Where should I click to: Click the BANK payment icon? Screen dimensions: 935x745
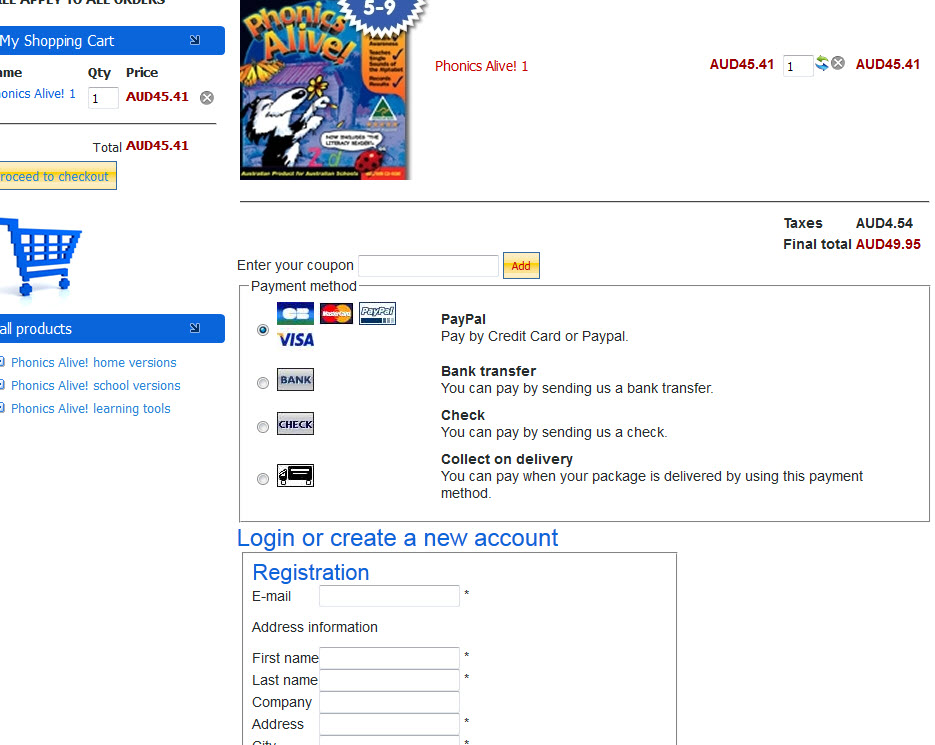295,380
